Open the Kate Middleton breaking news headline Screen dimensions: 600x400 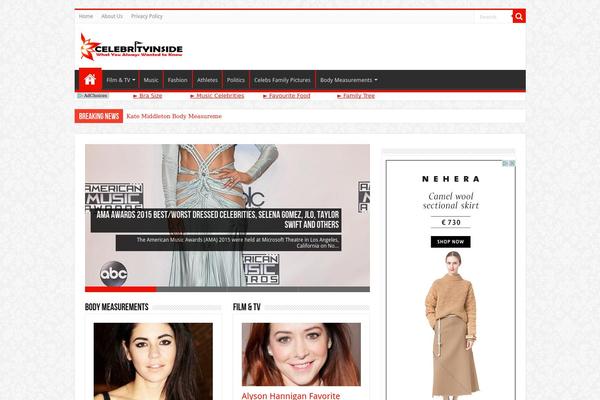click(x=174, y=116)
